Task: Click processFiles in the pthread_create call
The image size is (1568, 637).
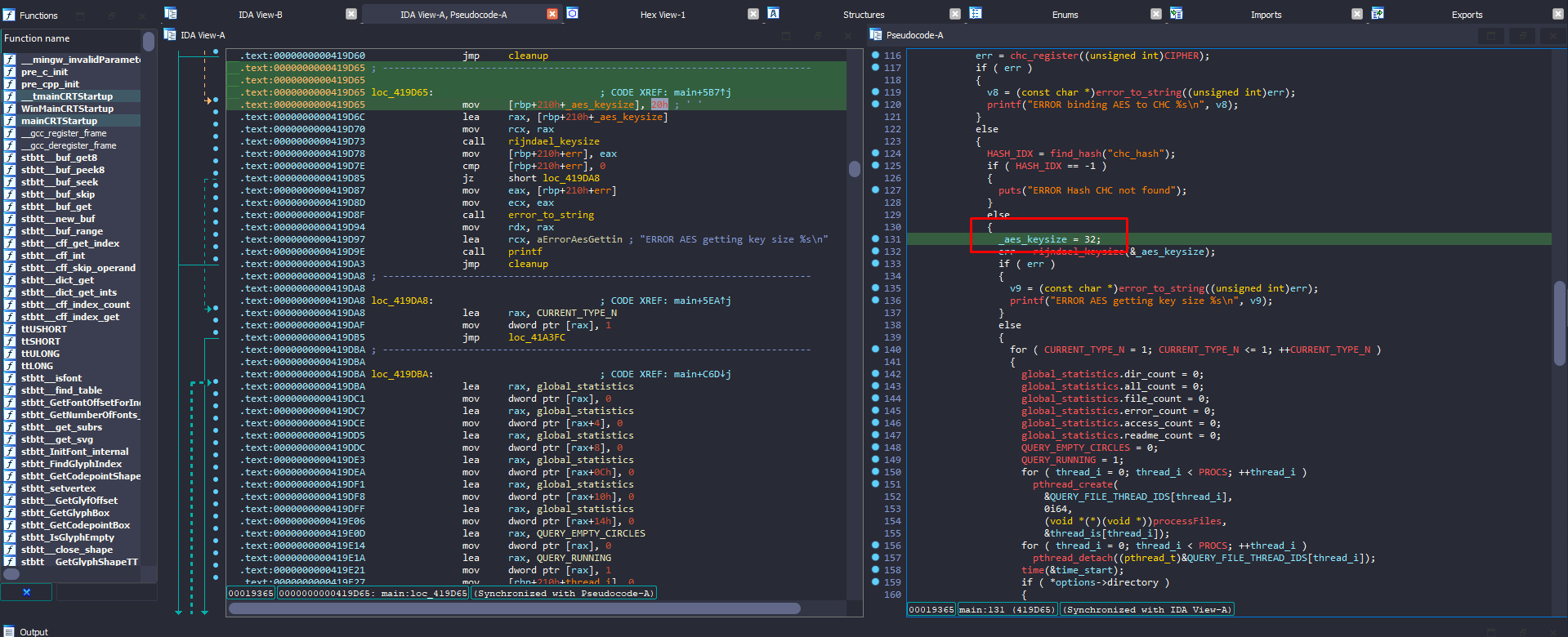Action: click(1187, 521)
